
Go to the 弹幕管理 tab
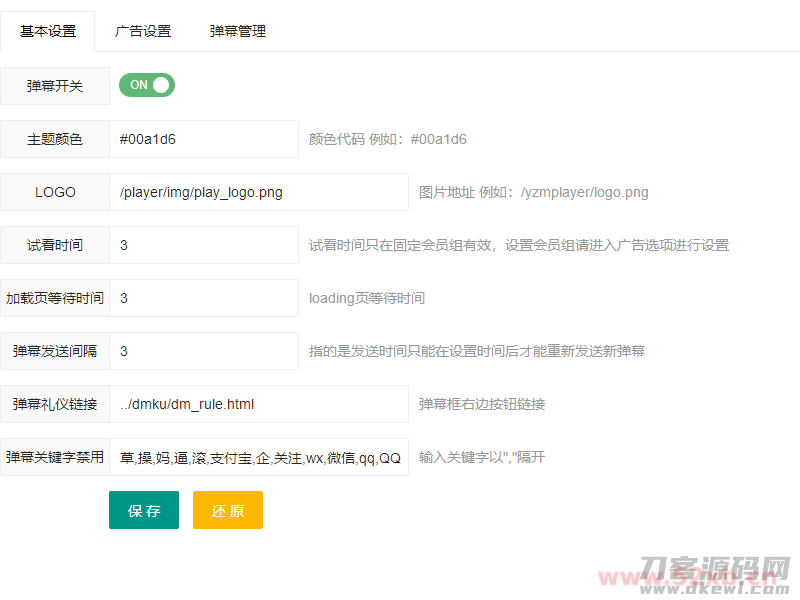(238, 31)
